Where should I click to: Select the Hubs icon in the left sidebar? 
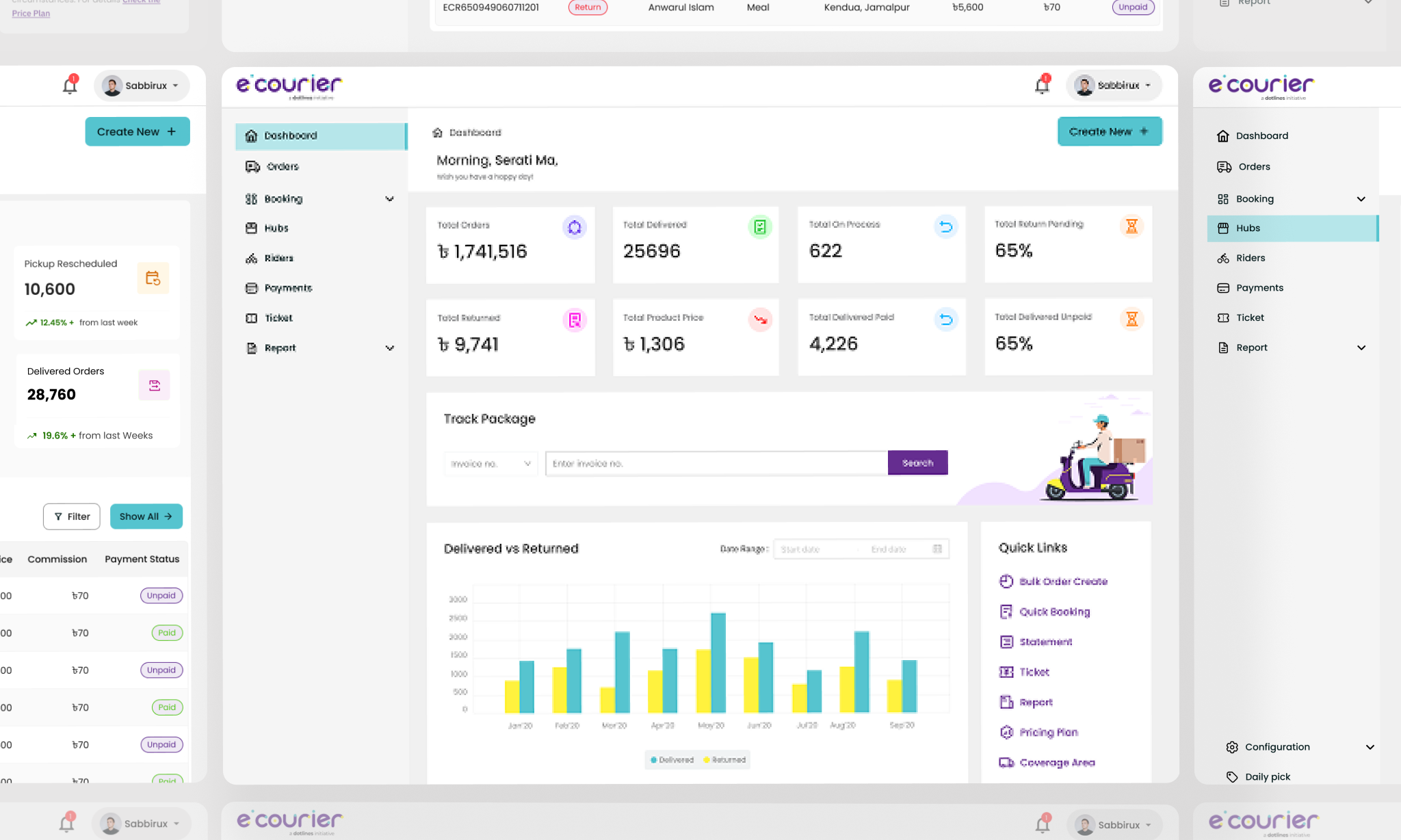[x=252, y=228]
